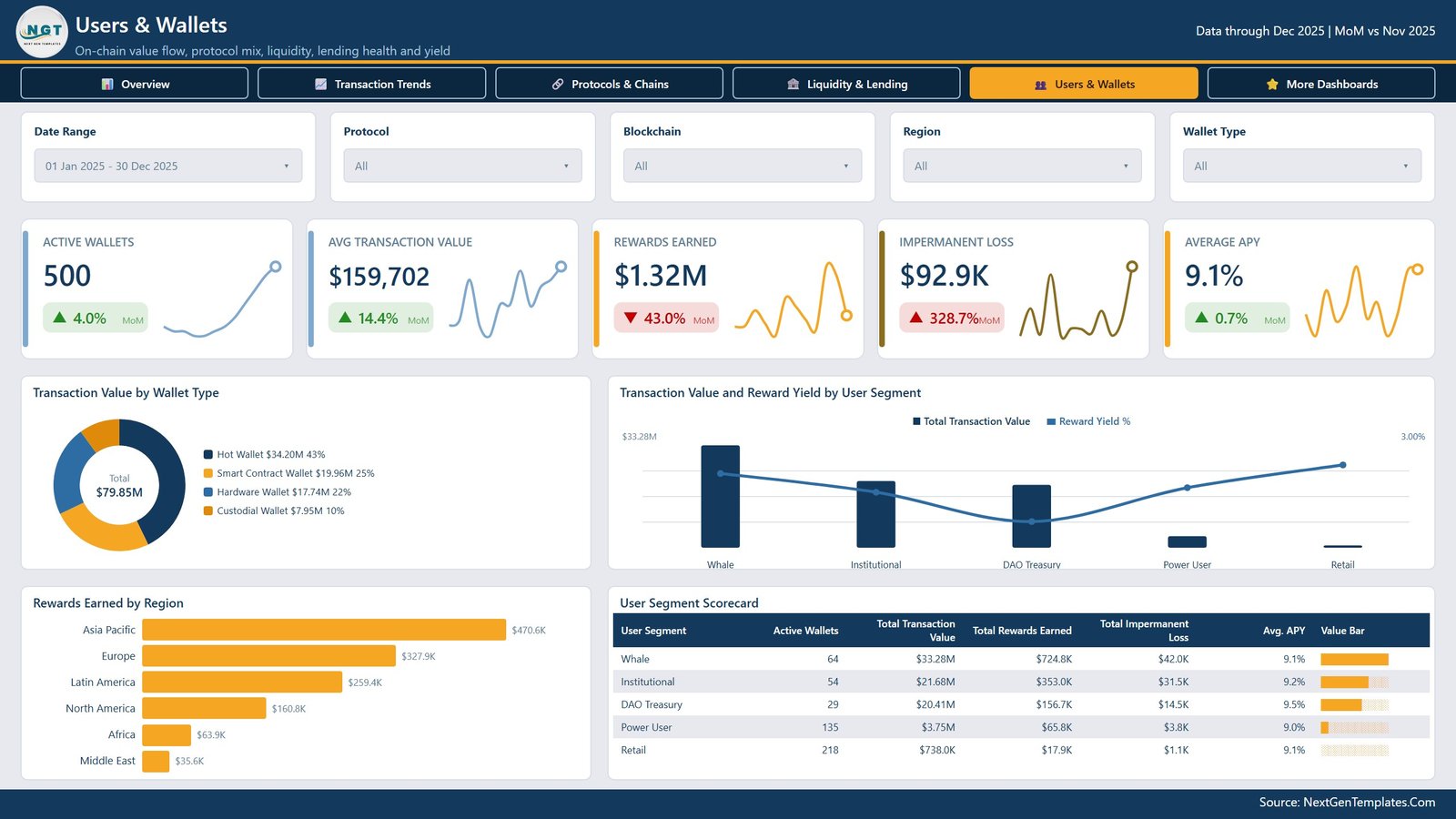Expand the Protocol filter dropdown
1456x819 pixels.
click(x=462, y=166)
